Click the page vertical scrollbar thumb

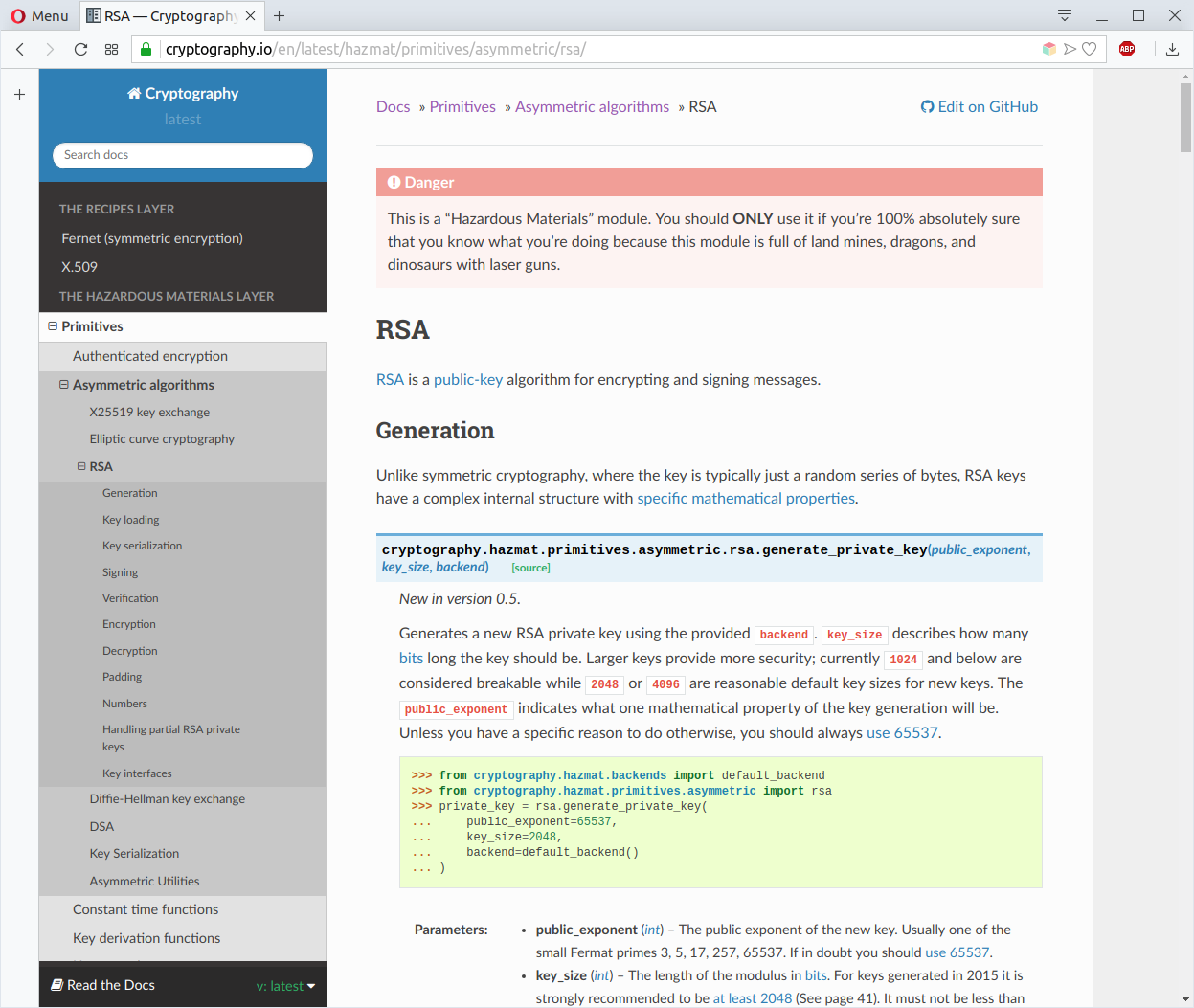pos(1185,118)
